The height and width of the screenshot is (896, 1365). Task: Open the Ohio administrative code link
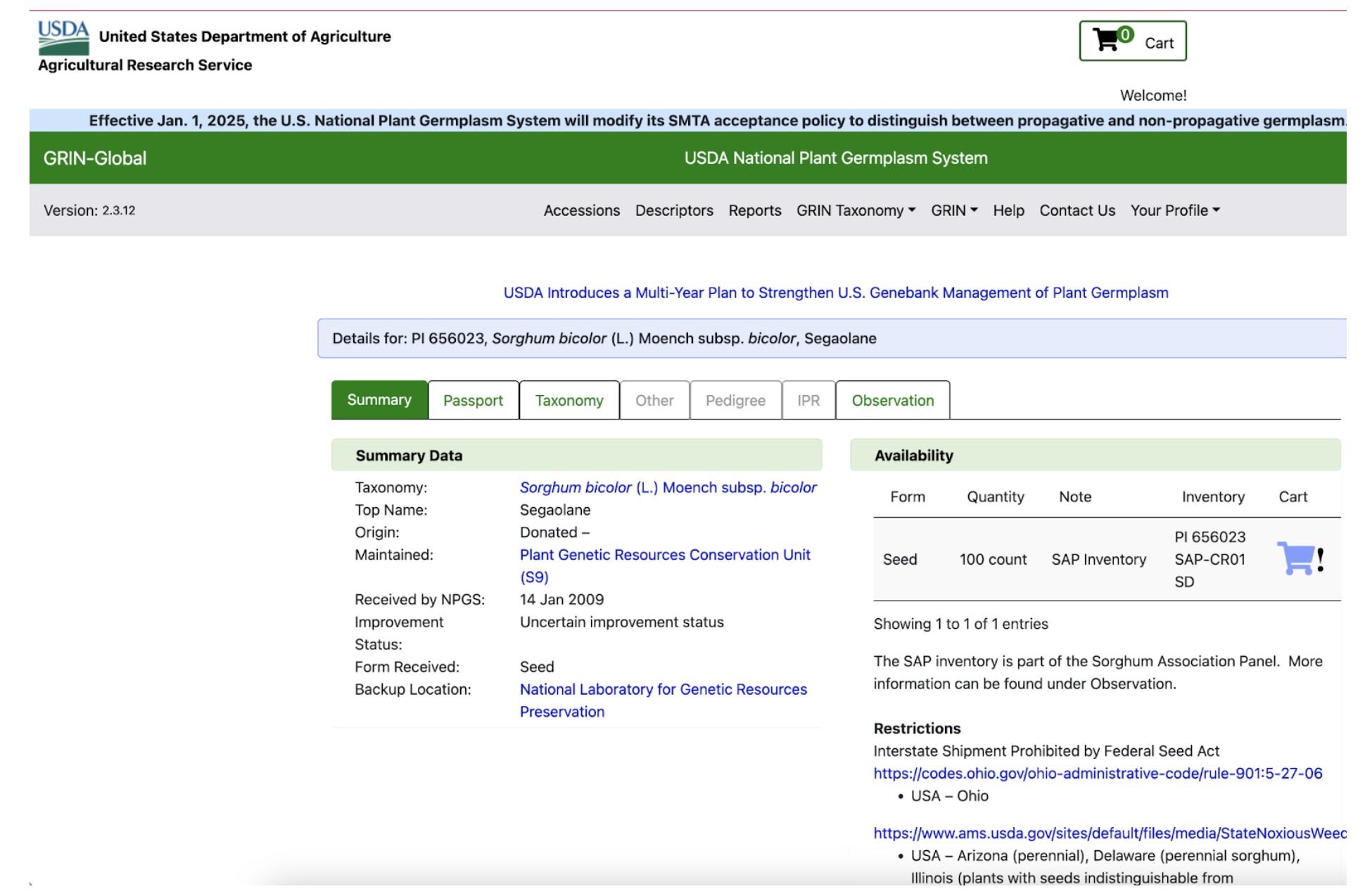pyautogui.click(x=1098, y=773)
